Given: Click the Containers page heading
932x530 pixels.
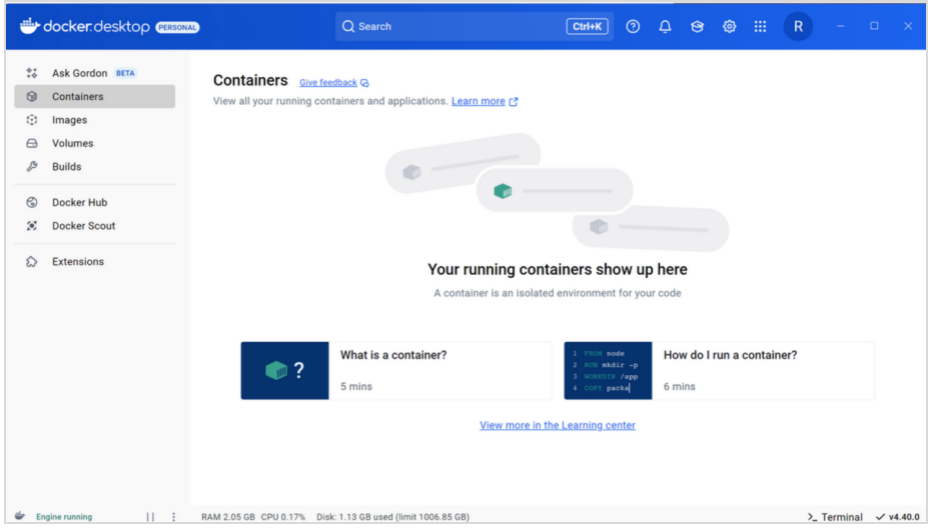Looking at the screenshot, I should pos(250,80).
